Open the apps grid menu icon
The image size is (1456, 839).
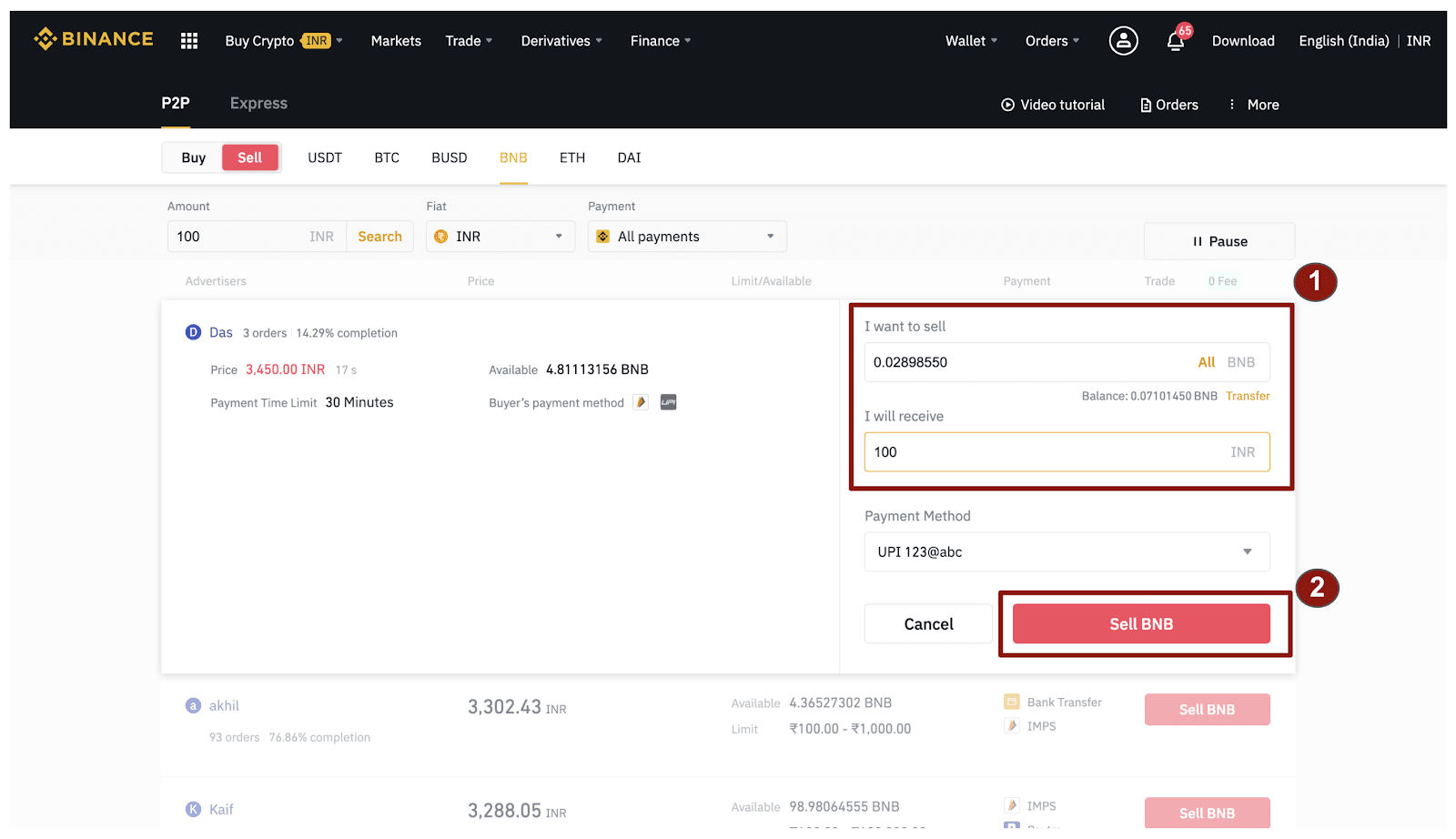(189, 40)
